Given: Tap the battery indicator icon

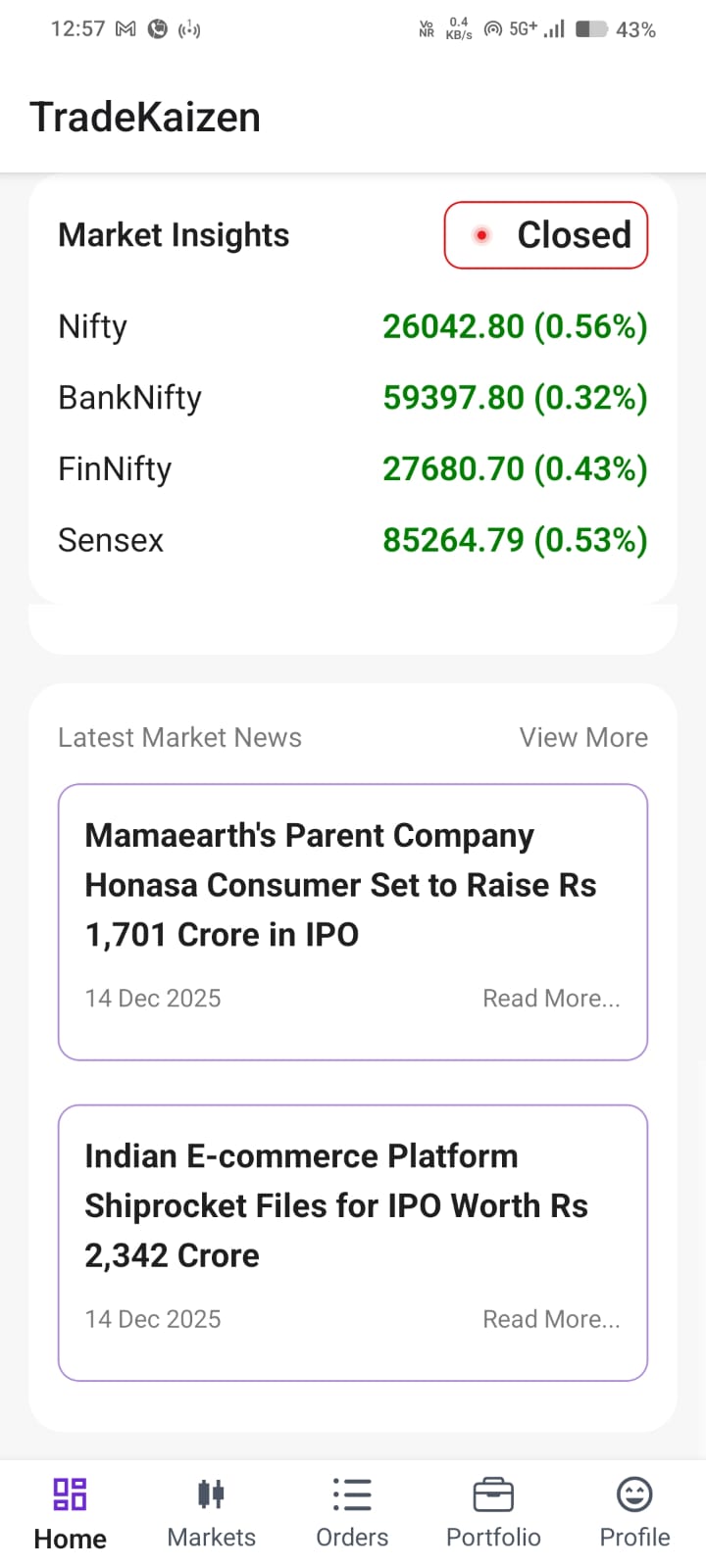Looking at the screenshot, I should [591, 29].
